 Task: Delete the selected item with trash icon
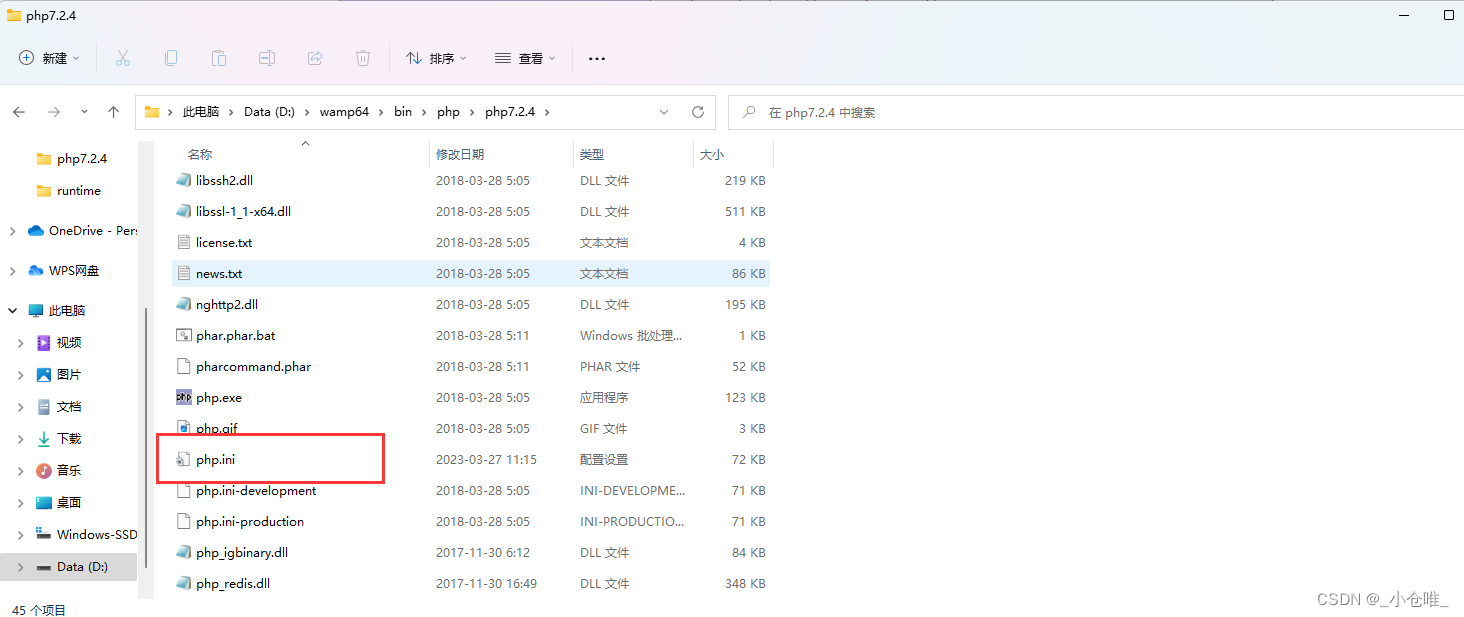pyautogui.click(x=362, y=58)
